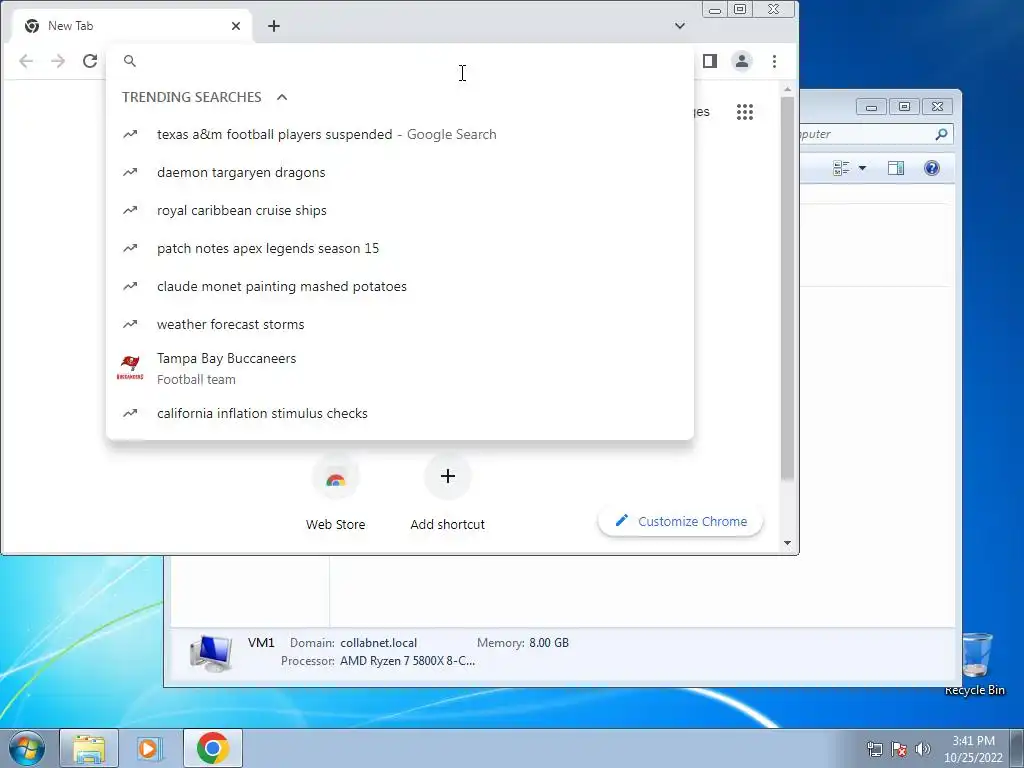This screenshot has height=768, width=1024.
Task: Click the collabnet.local domain text
Action: pos(378,643)
